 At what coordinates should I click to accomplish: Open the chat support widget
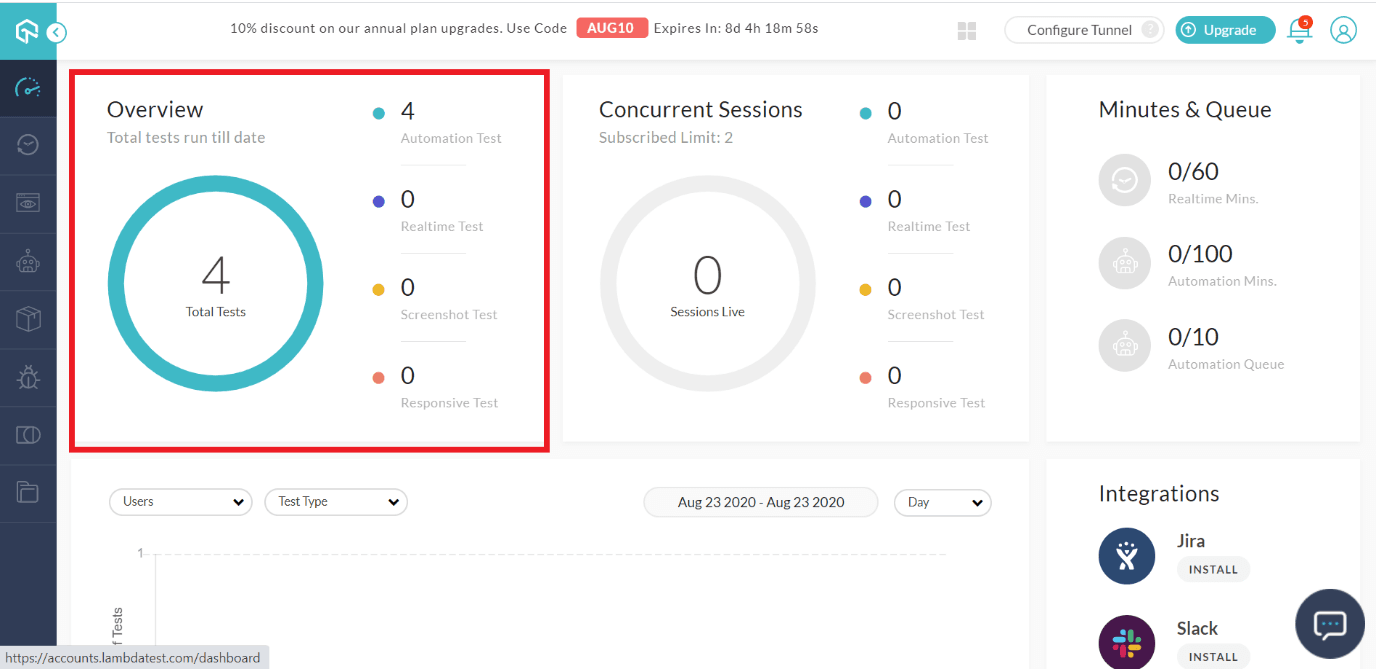[1329, 623]
